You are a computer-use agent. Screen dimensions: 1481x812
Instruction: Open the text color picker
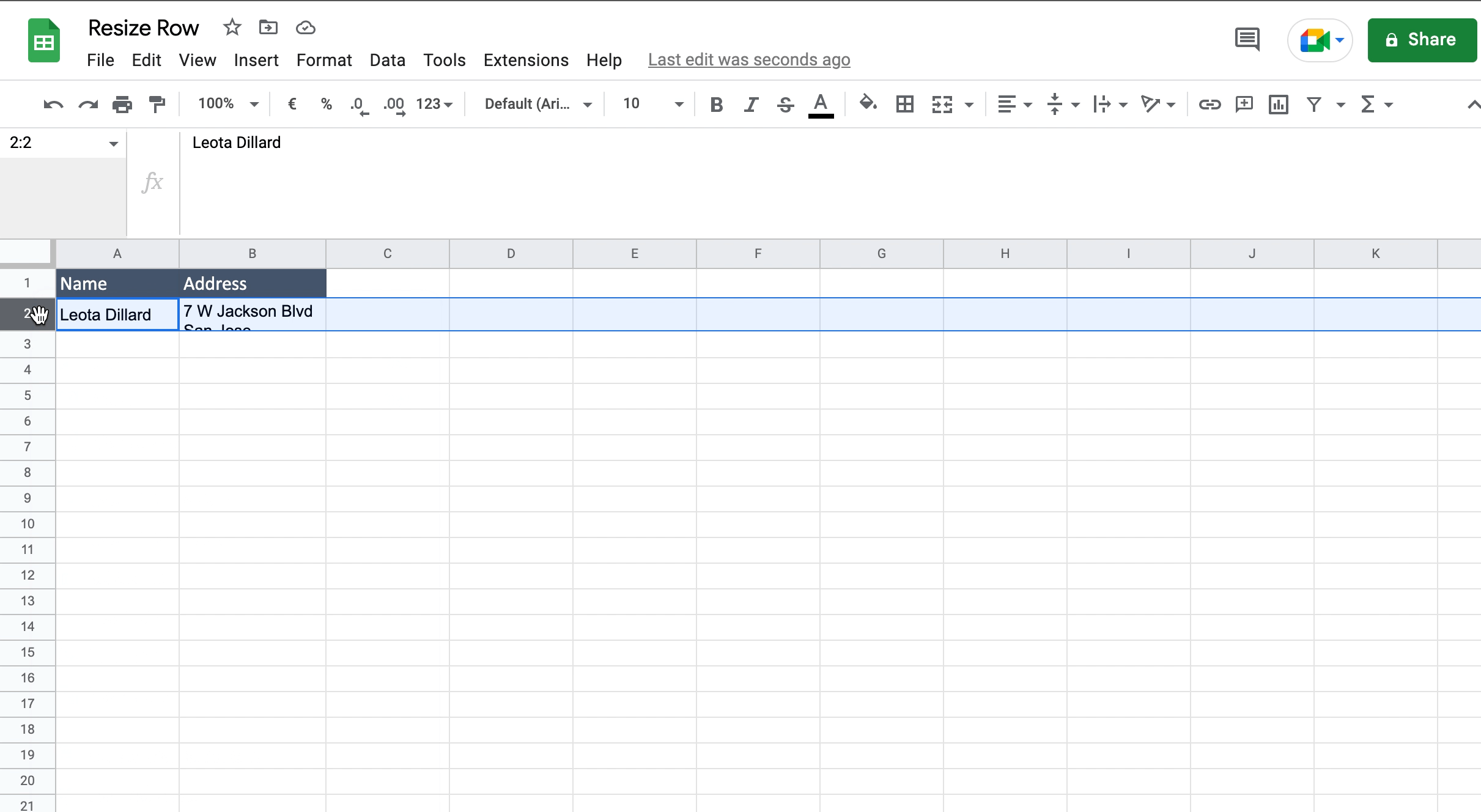[821, 104]
